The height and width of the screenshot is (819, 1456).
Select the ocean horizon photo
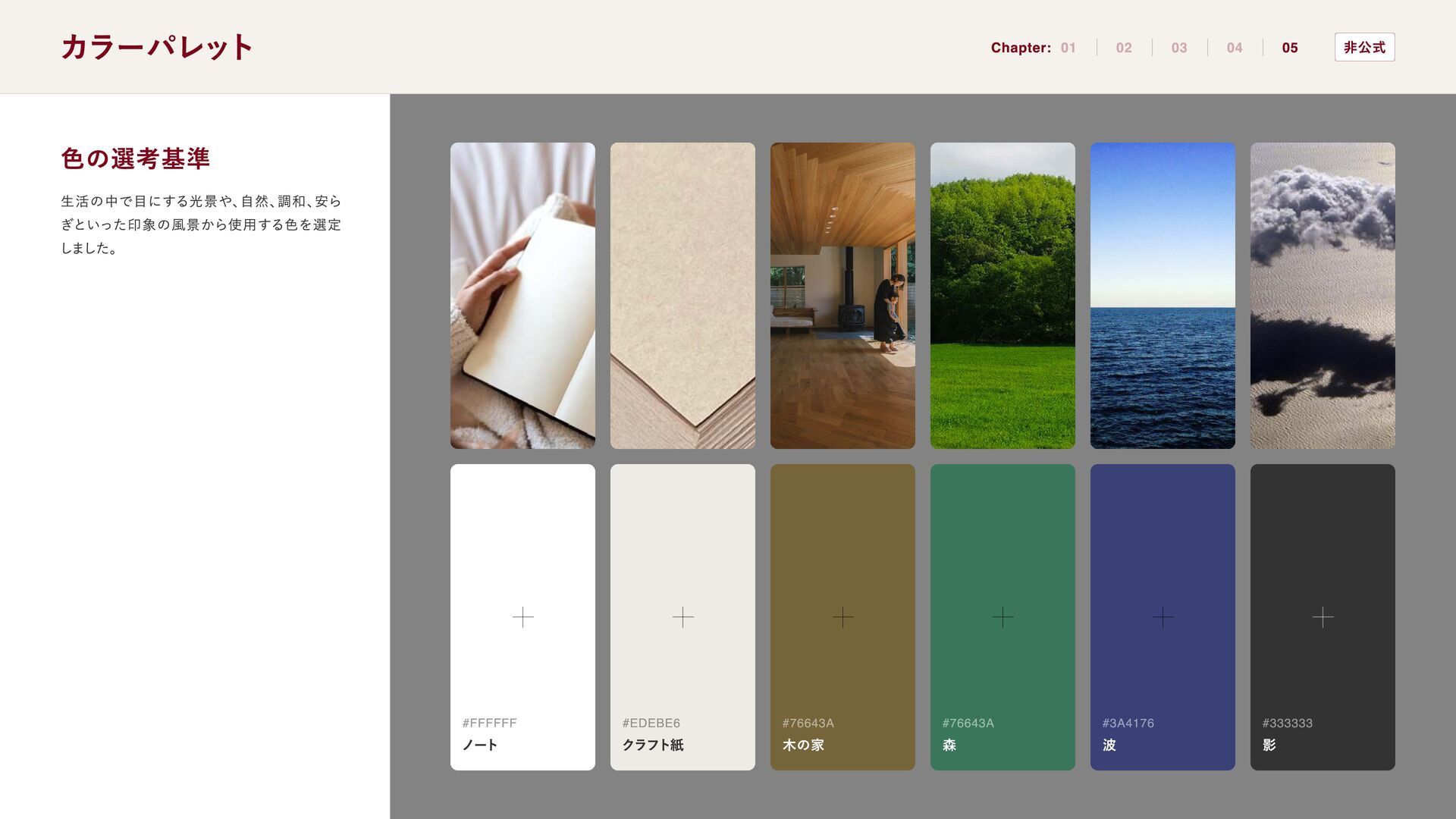[x=1163, y=296]
